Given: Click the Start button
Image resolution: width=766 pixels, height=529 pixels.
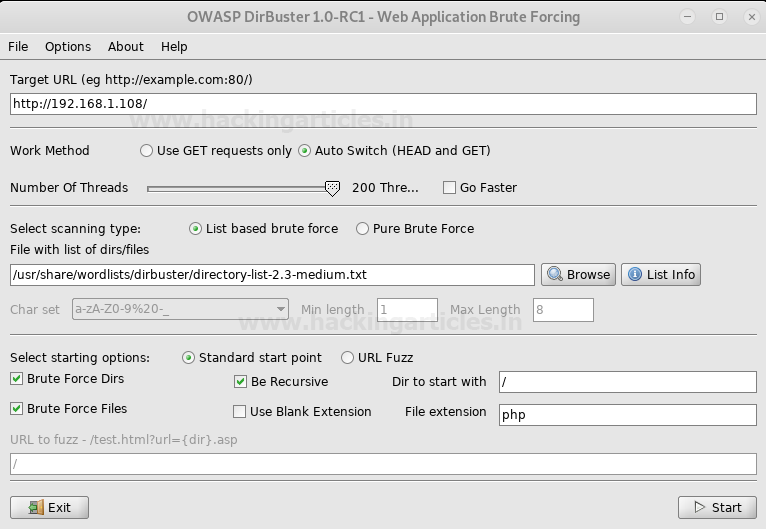Looking at the screenshot, I should point(717,508).
